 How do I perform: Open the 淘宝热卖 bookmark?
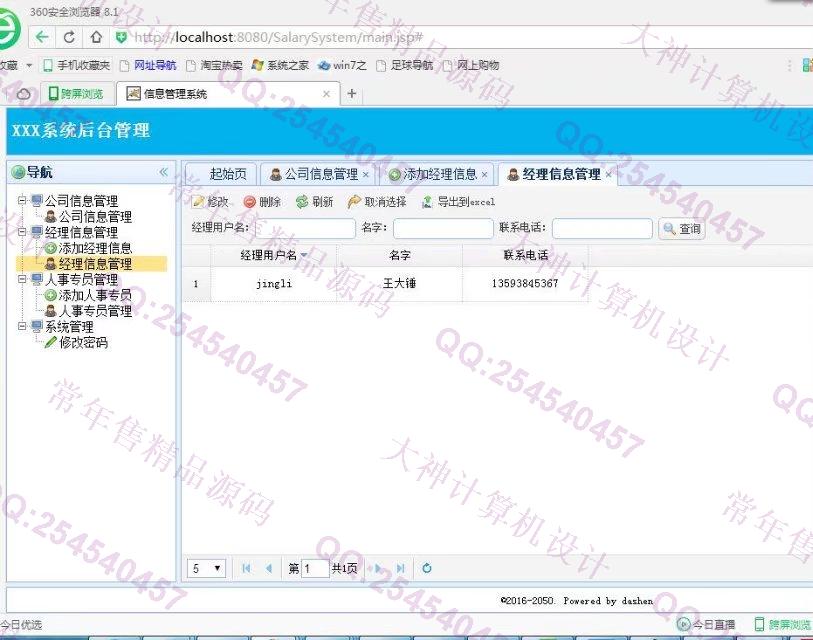click(x=214, y=65)
